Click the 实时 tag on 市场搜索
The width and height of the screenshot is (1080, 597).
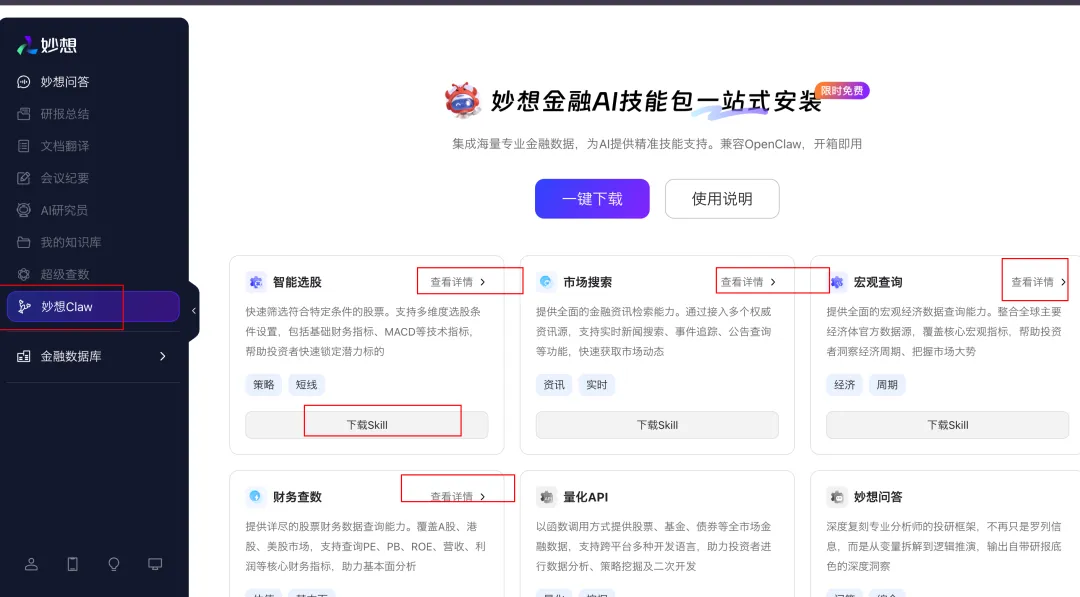point(596,385)
